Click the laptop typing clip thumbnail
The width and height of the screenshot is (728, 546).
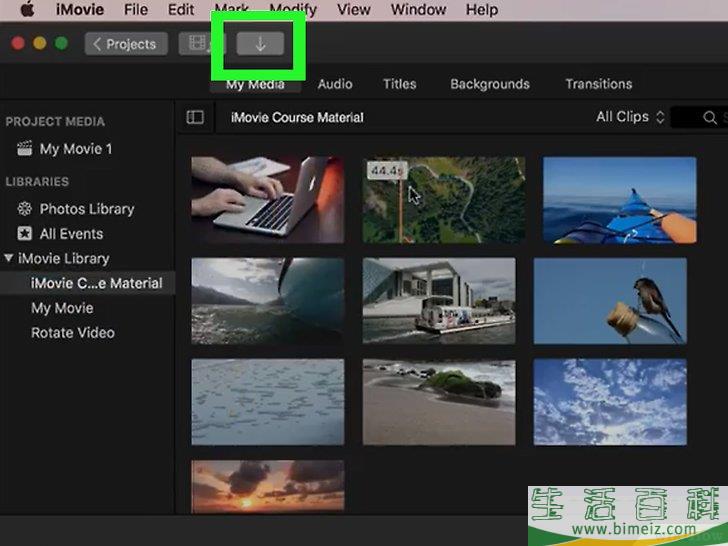(268, 200)
